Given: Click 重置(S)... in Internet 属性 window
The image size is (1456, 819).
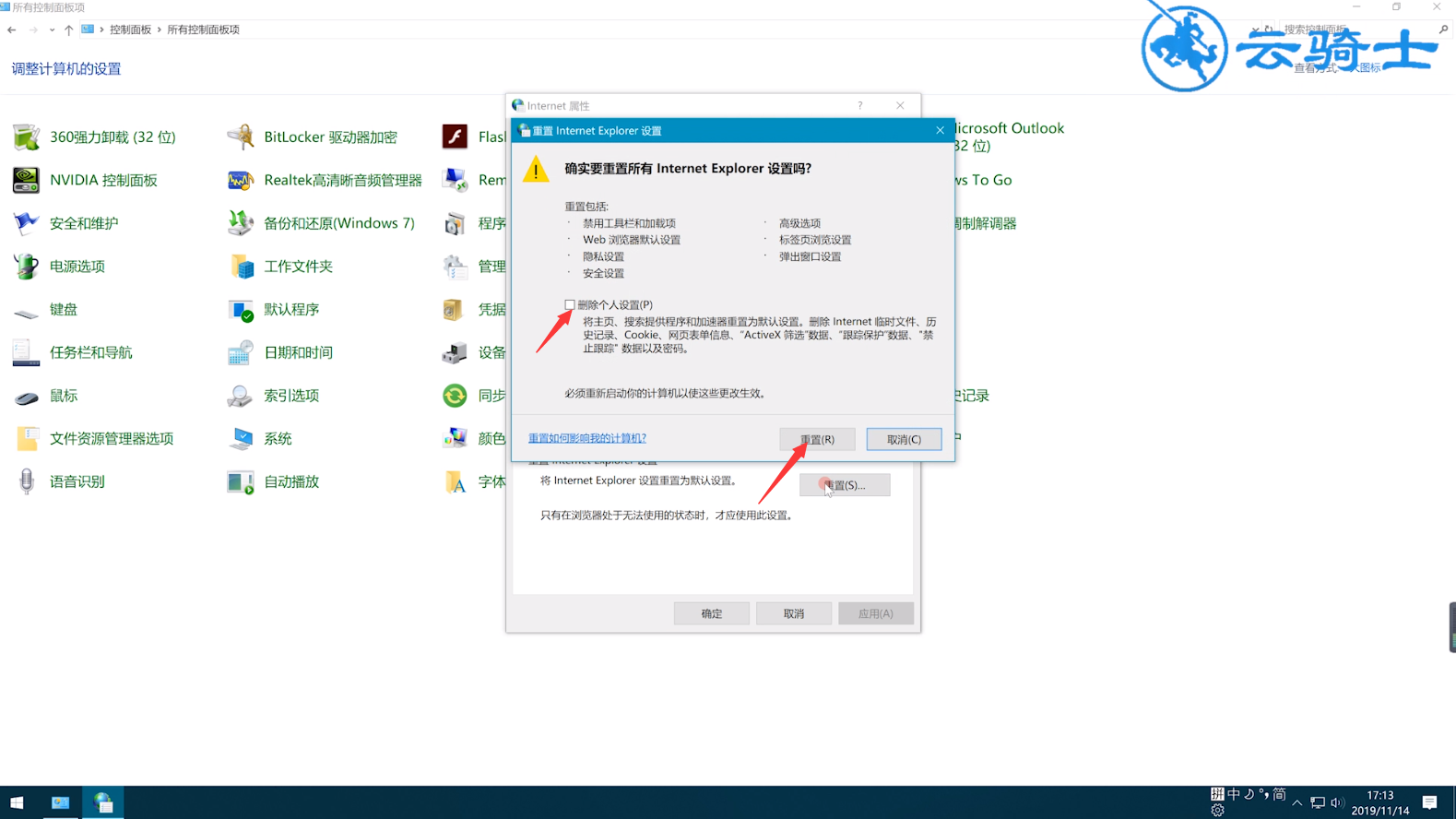Looking at the screenshot, I should 845,485.
